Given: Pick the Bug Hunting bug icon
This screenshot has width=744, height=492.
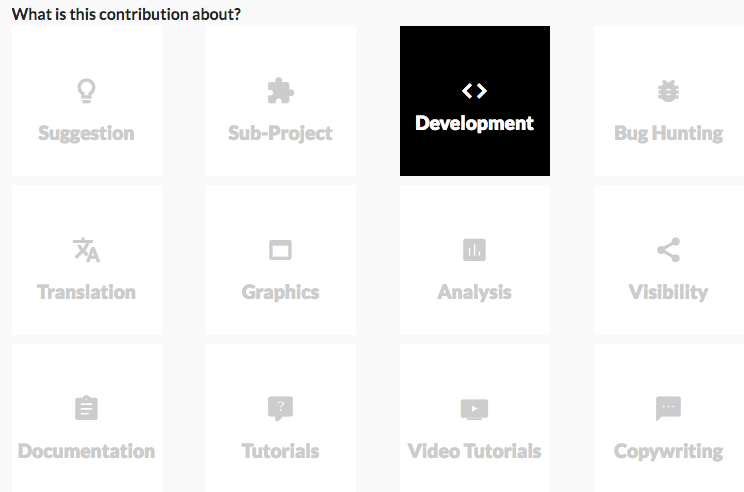Looking at the screenshot, I should tap(668, 91).
